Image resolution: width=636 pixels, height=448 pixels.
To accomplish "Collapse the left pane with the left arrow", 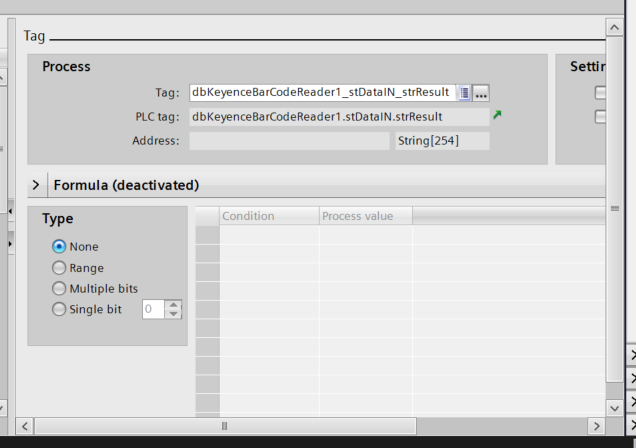I will pyautogui.click(x=11, y=211).
